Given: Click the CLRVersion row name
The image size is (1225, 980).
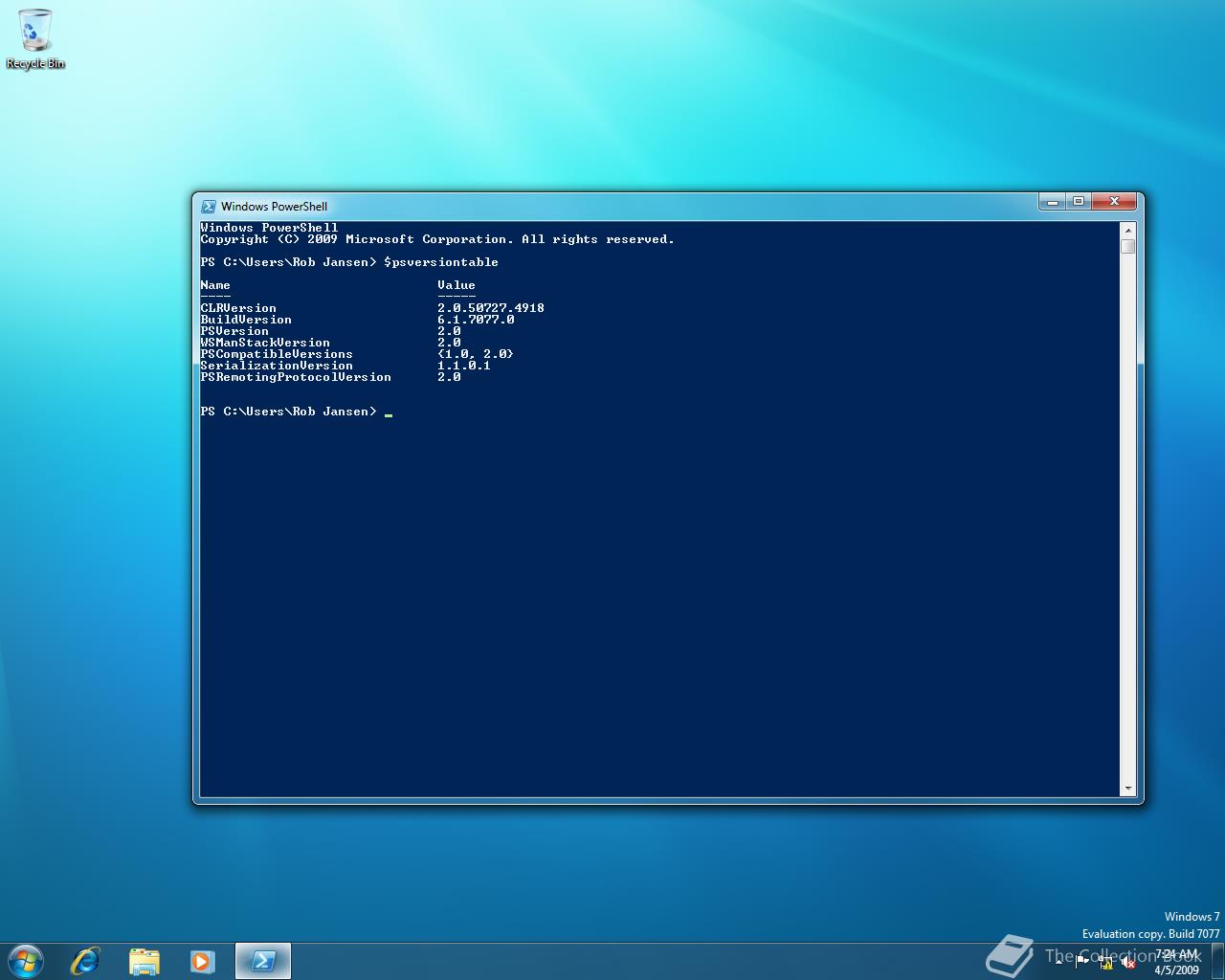Looking at the screenshot, I should click(238, 308).
